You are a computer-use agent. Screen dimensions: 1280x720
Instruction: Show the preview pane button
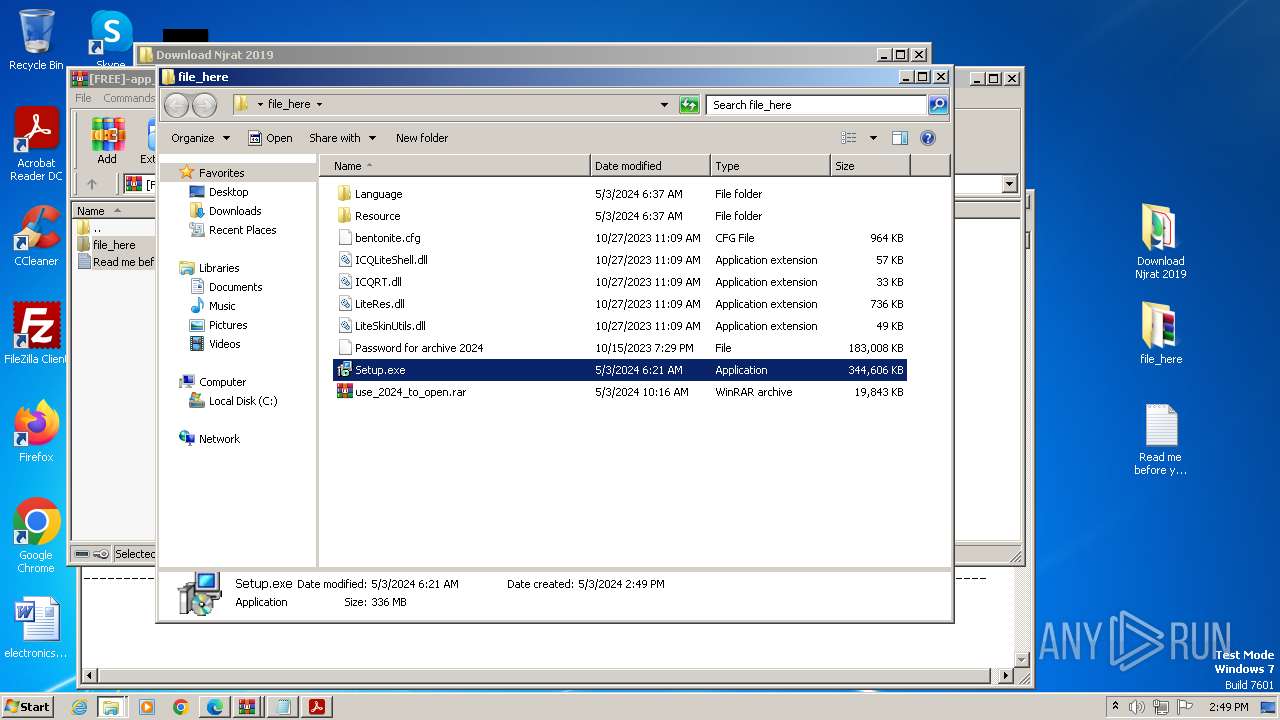(x=899, y=138)
